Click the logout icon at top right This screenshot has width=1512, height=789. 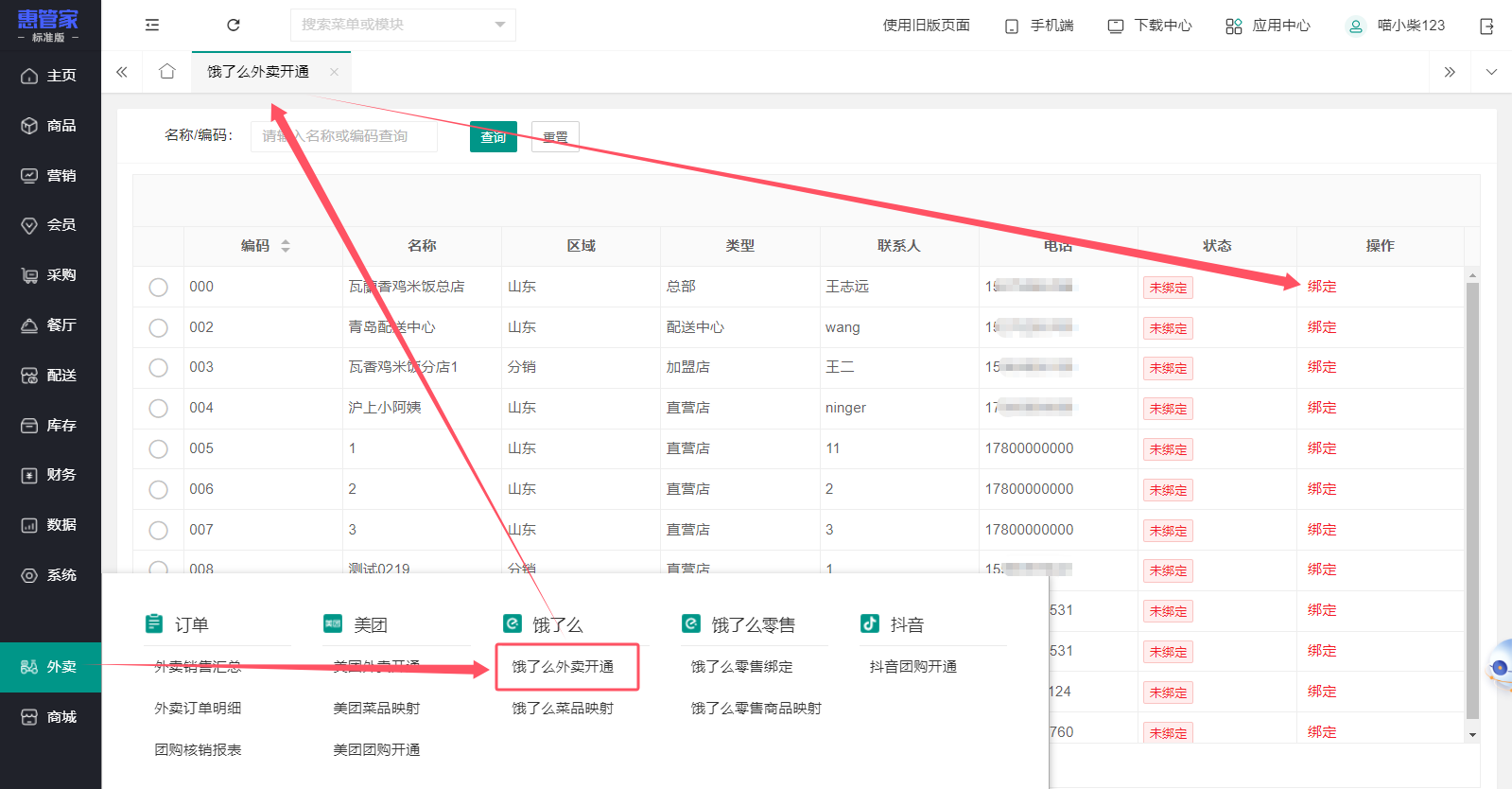click(1486, 26)
